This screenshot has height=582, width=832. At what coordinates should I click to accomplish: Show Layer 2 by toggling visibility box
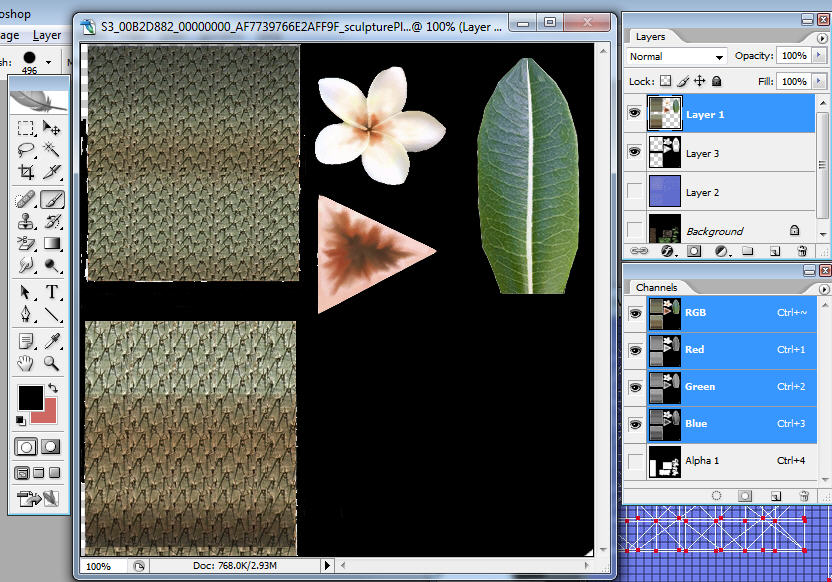[634, 191]
